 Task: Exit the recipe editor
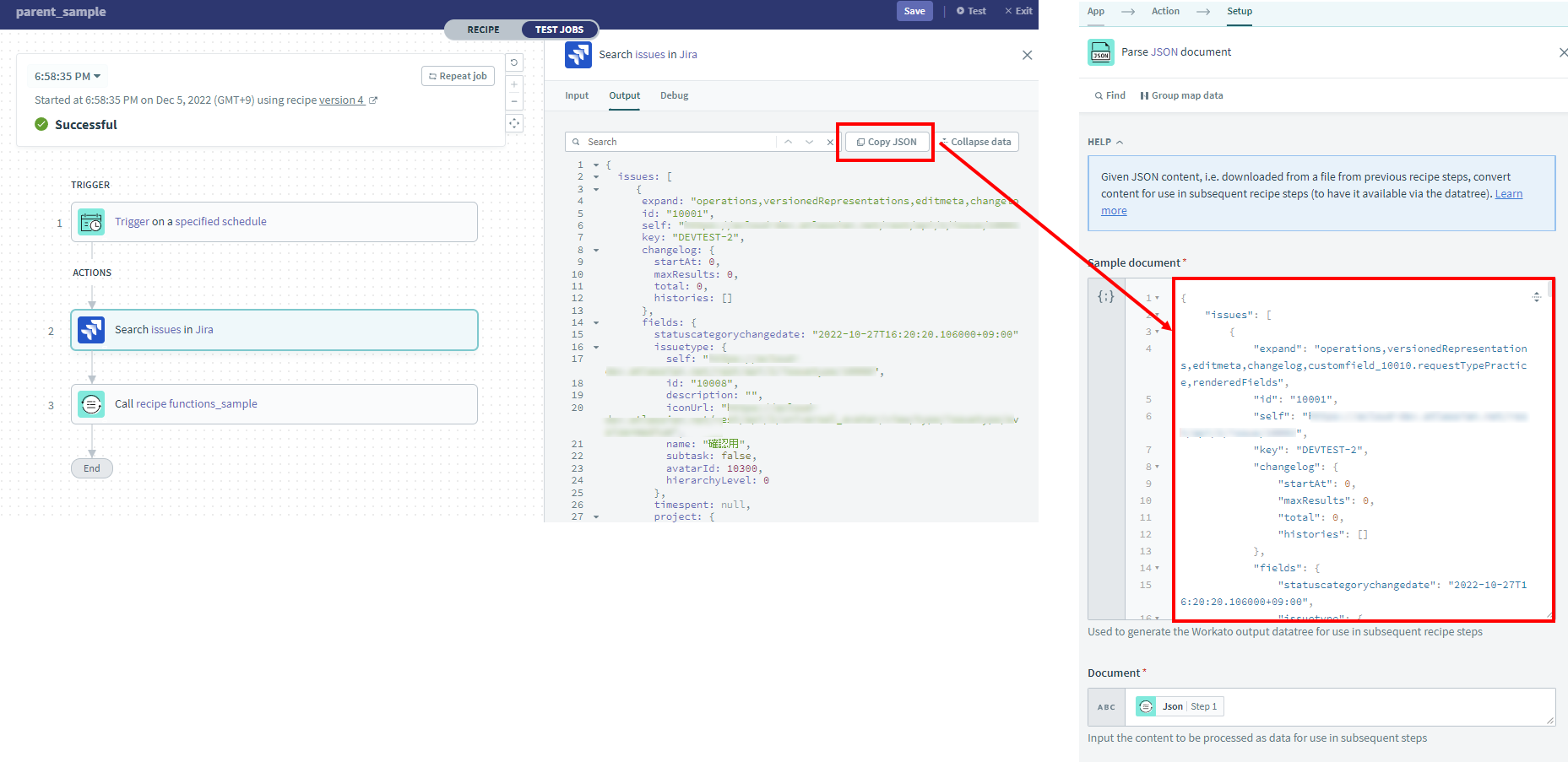click(1018, 11)
